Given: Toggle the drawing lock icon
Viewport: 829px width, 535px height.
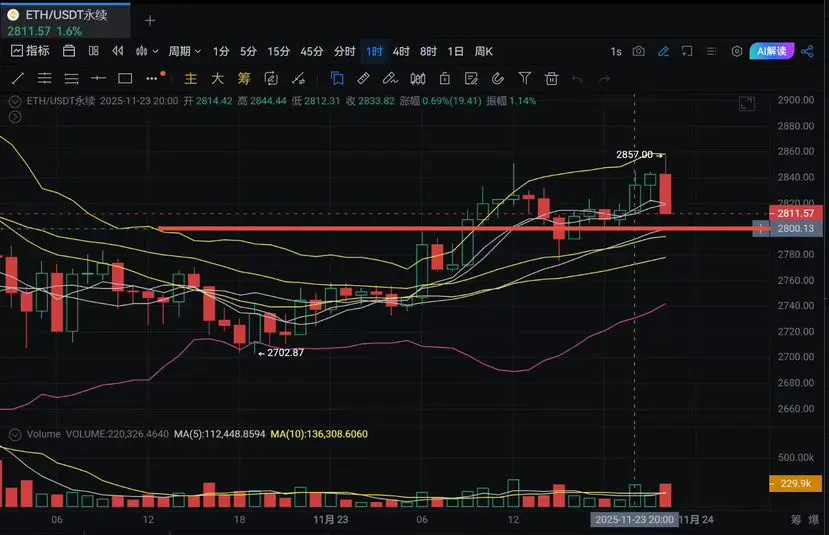Looking at the screenshot, I should [445, 79].
